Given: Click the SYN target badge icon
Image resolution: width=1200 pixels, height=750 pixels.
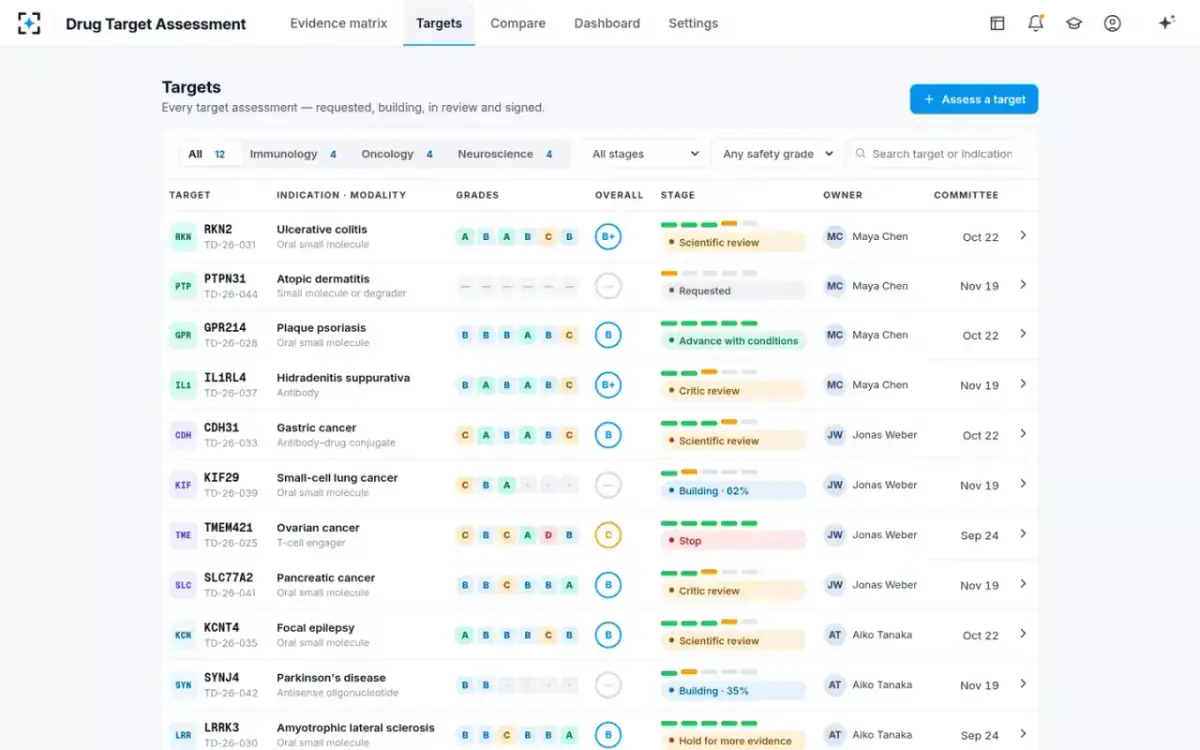Looking at the screenshot, I should coord(183,685).
